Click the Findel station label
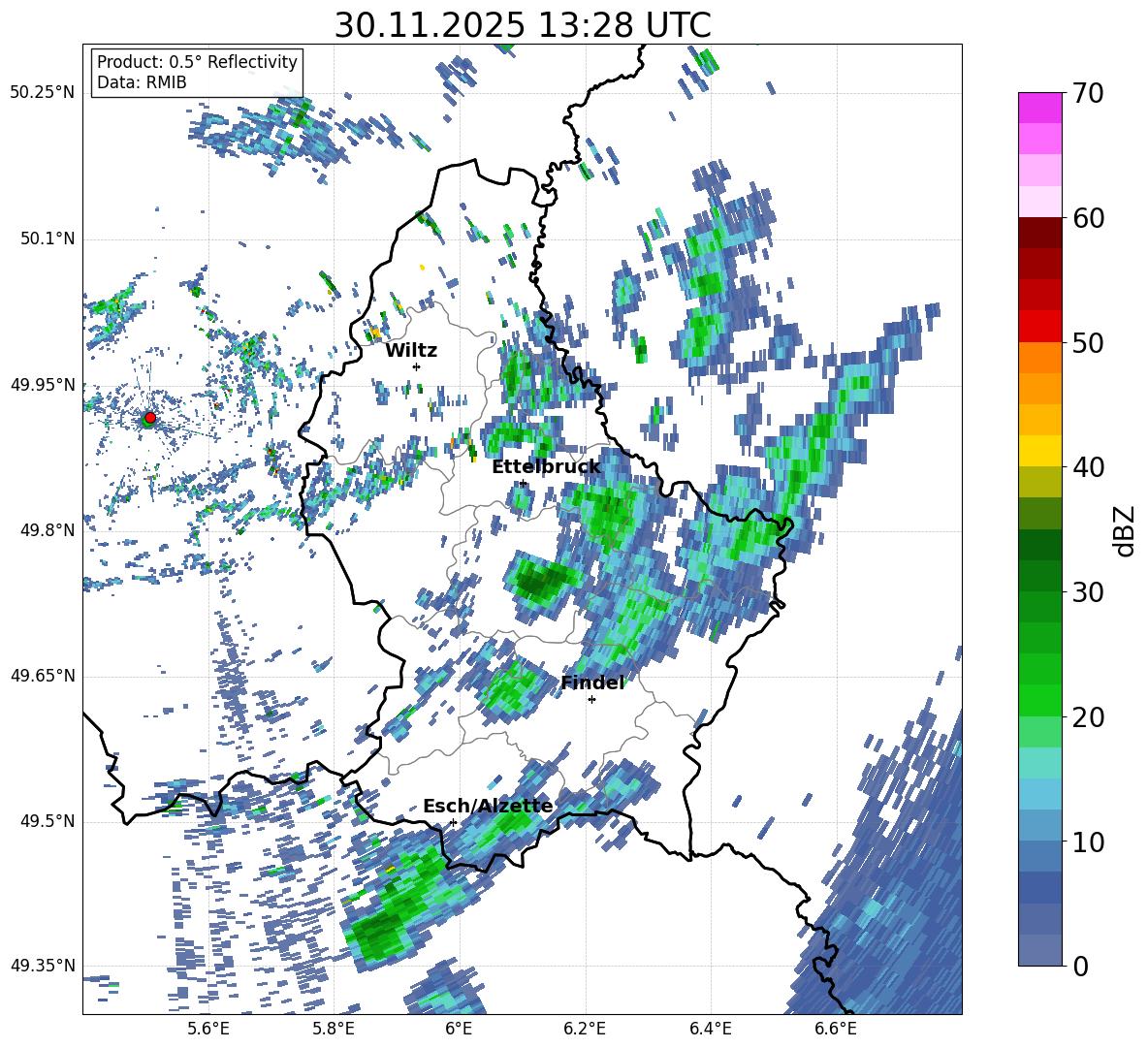1148x1048 pixels. 592,683
